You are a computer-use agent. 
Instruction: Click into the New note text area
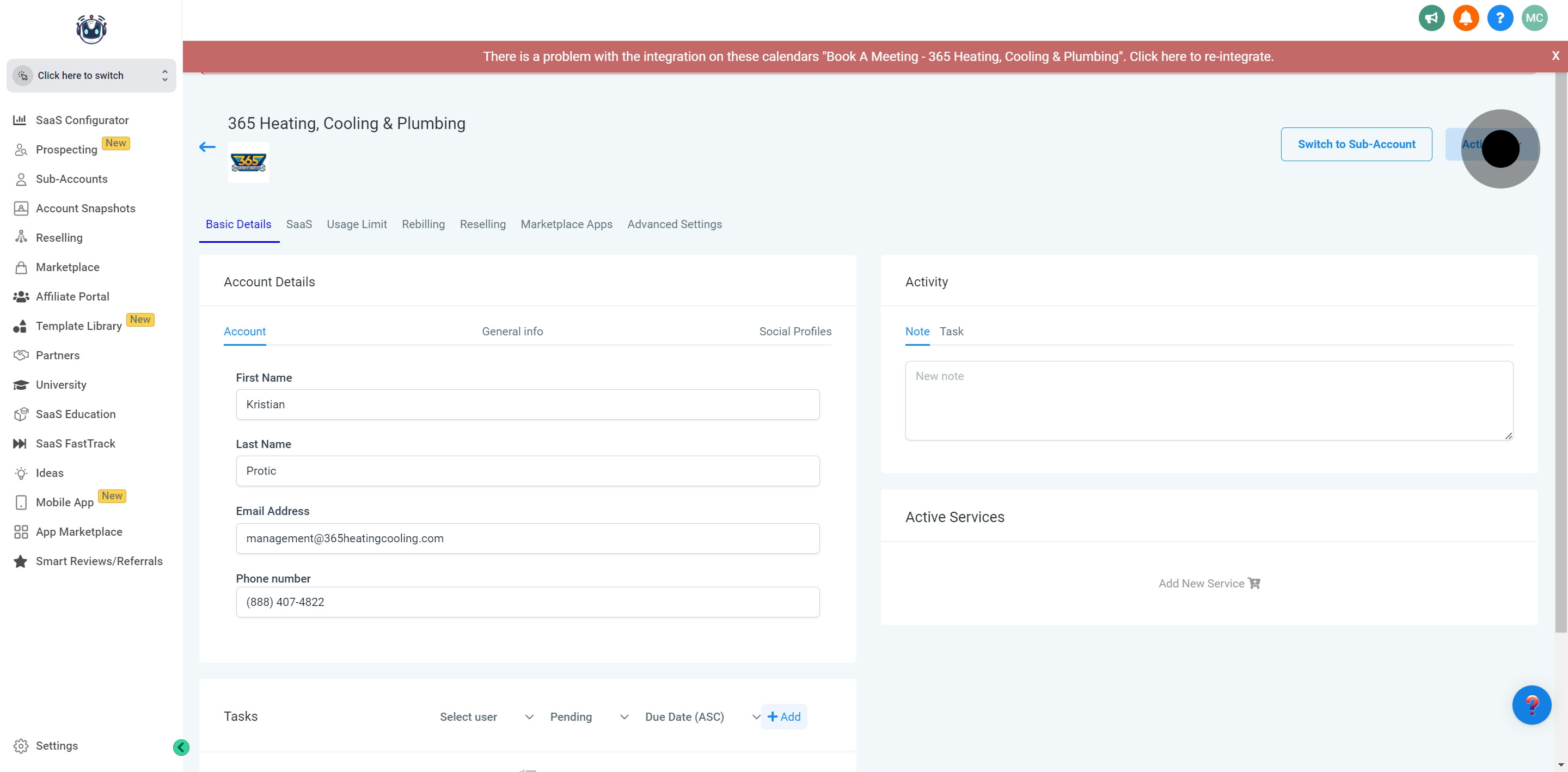[x=1208, y=400]
